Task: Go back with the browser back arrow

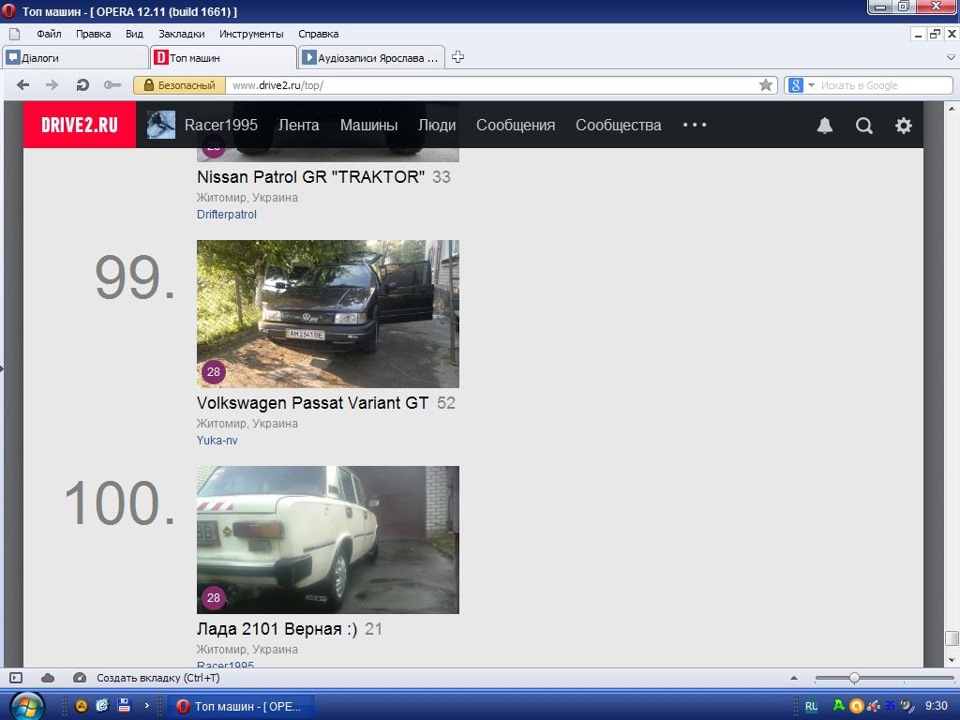Action: click(x=23, y=85)
